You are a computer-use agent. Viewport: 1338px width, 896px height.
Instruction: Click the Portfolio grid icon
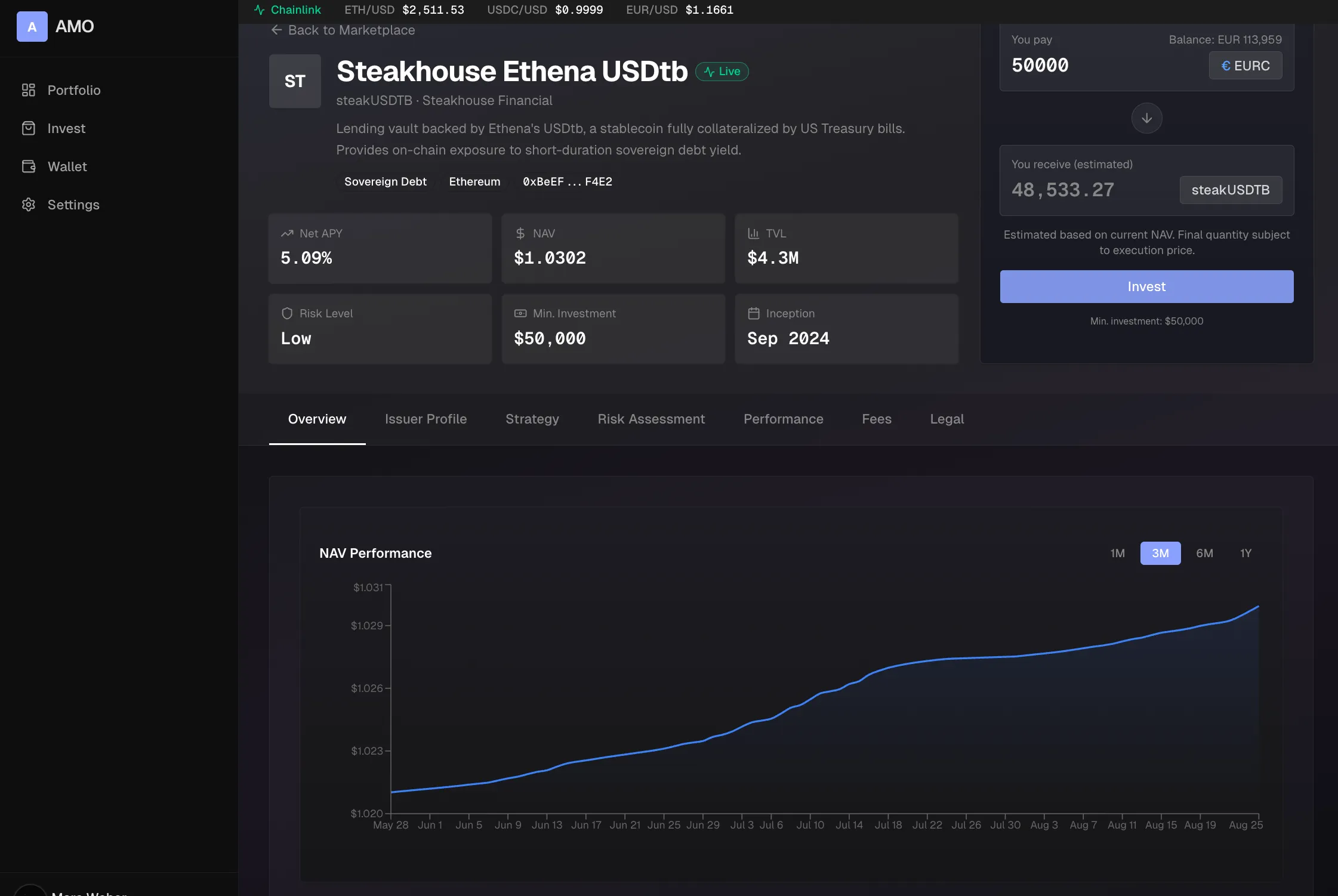(29, 90)
